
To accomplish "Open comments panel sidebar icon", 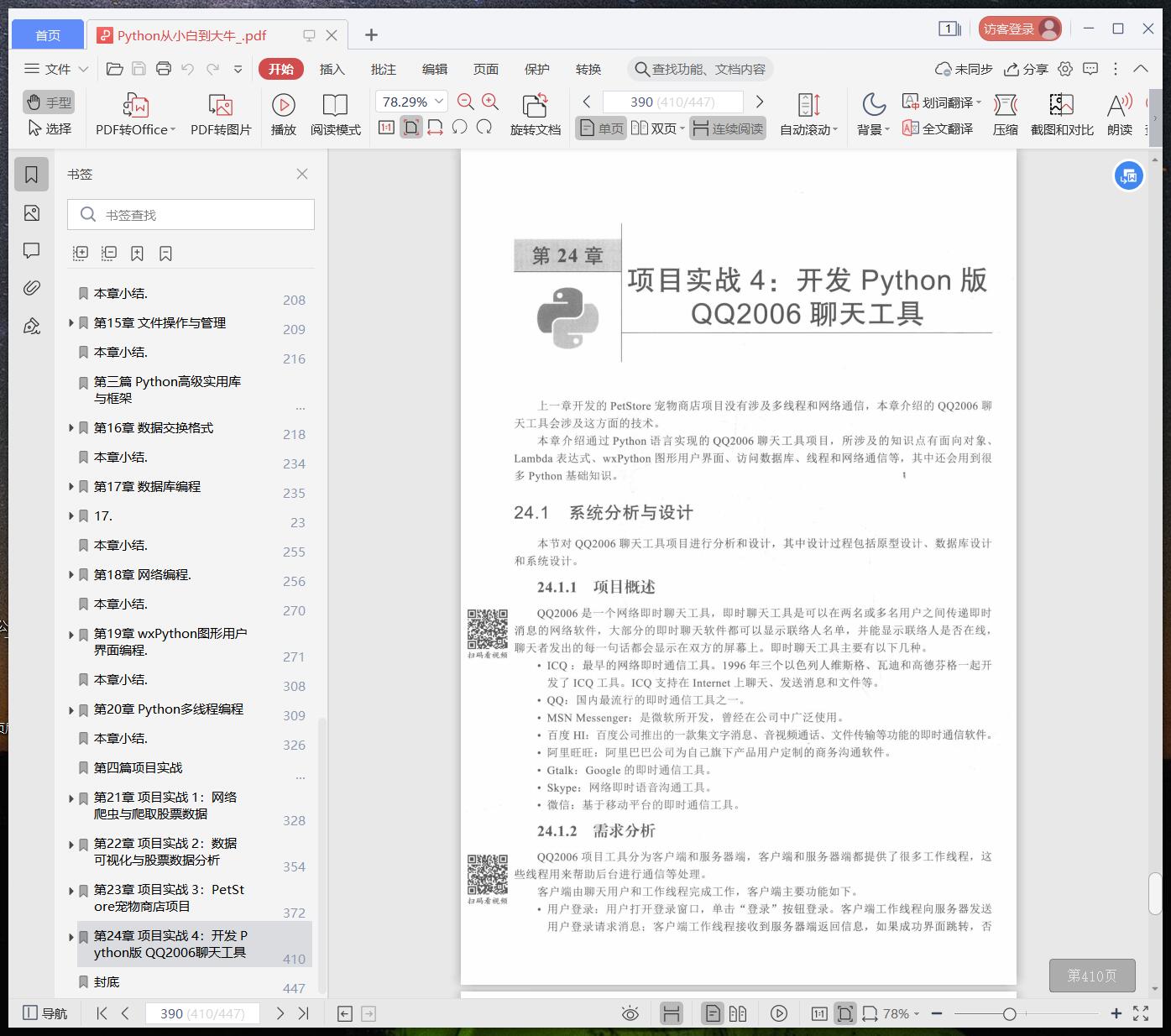I will 32,250.
